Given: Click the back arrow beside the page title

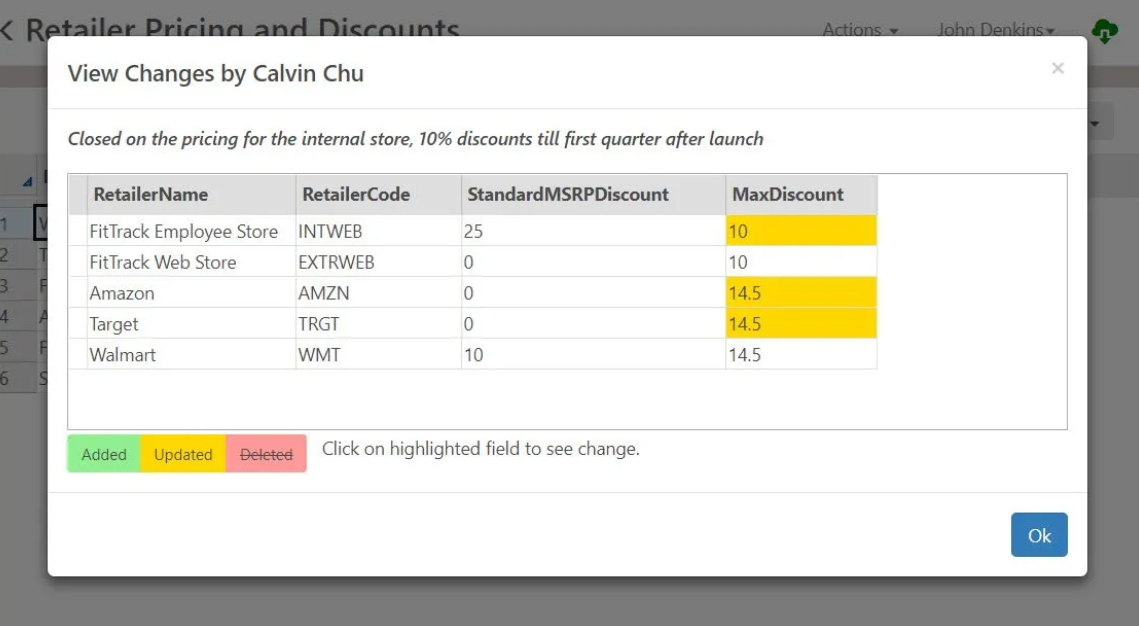Looking at the screenshot, I should point(7,30).
